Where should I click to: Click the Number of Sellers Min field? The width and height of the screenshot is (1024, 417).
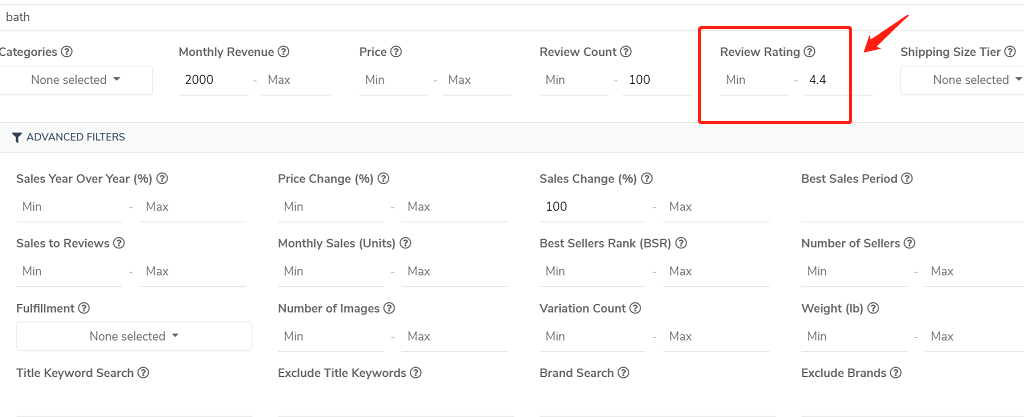point(854,271)
